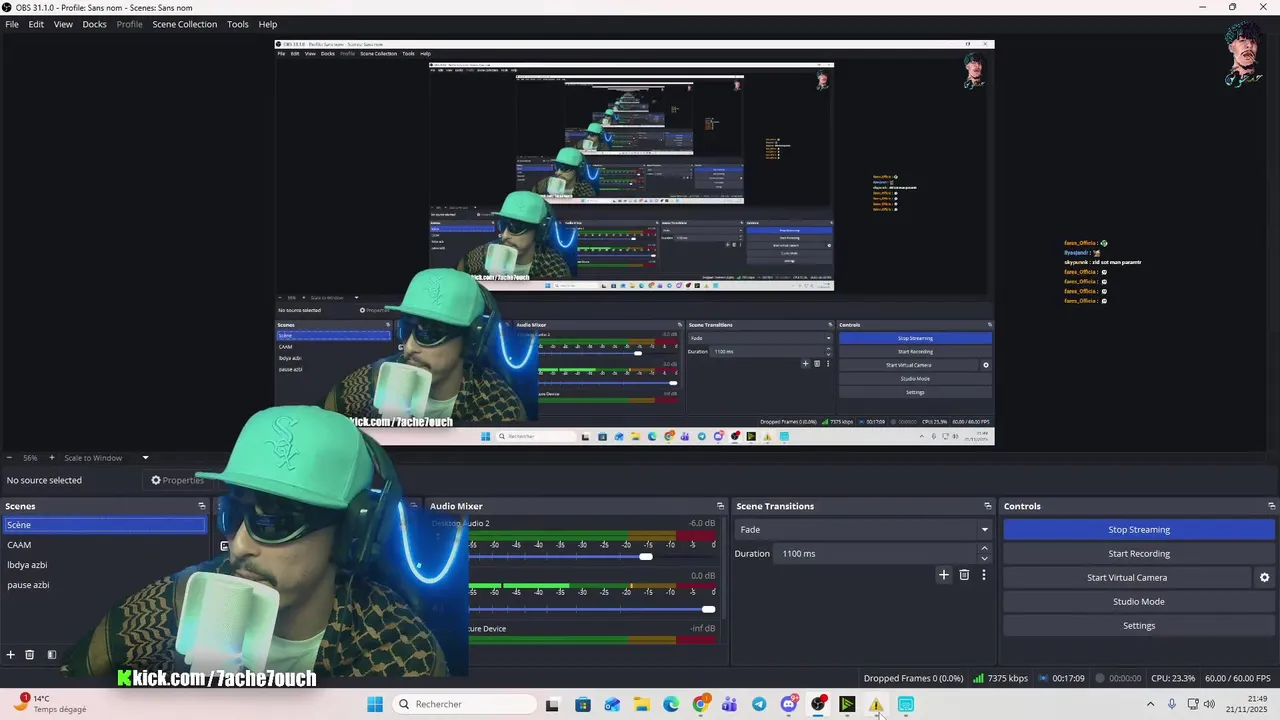This screenshot has width=1280, height=720.
Task: Open Microsoft Store from the taskbar
Action: [583, 705]
